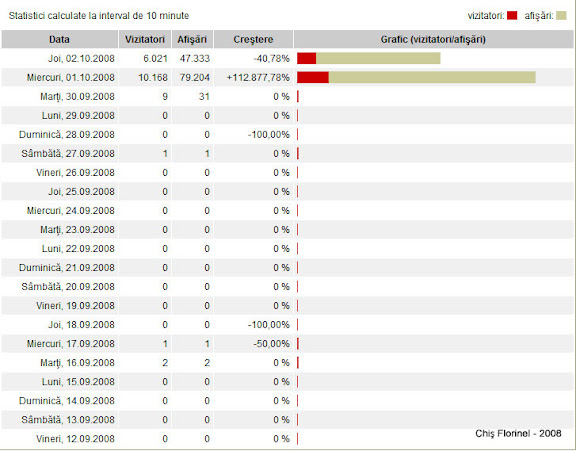Click date Duminică, 28.09.2008
Image resolution: width=576 pixels, height=451 pixels.
[x=67, y=135]
